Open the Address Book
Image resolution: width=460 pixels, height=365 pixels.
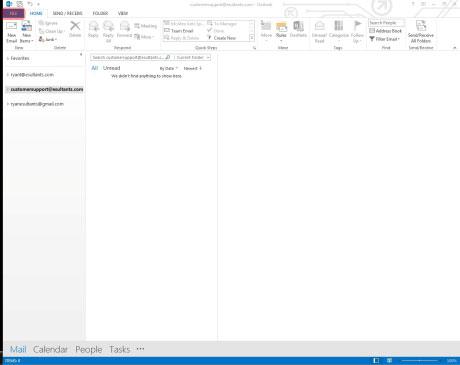(x=386, y=31)
